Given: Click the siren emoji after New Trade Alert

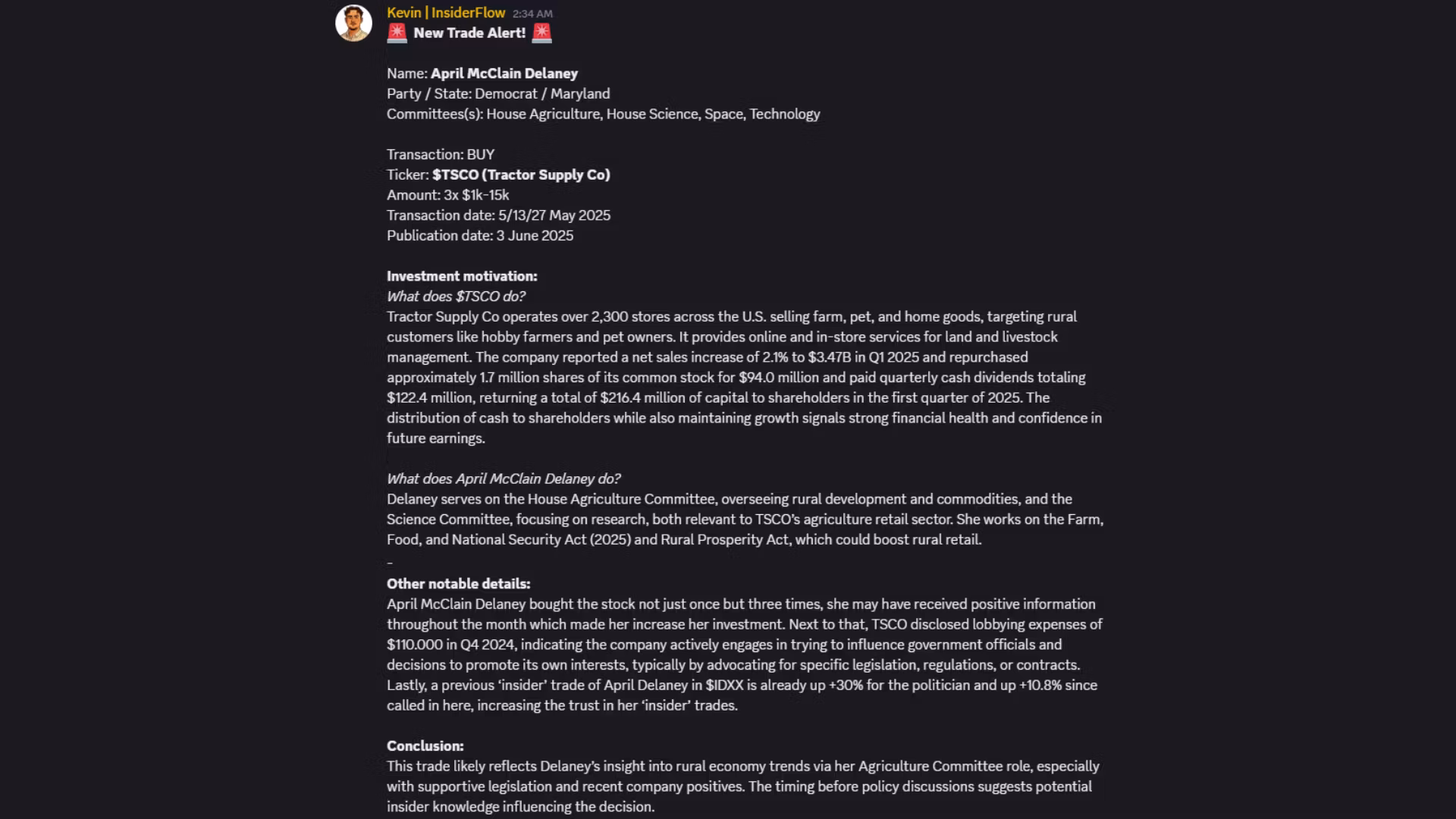Looking at the screenshot, I should pos(542,33).
